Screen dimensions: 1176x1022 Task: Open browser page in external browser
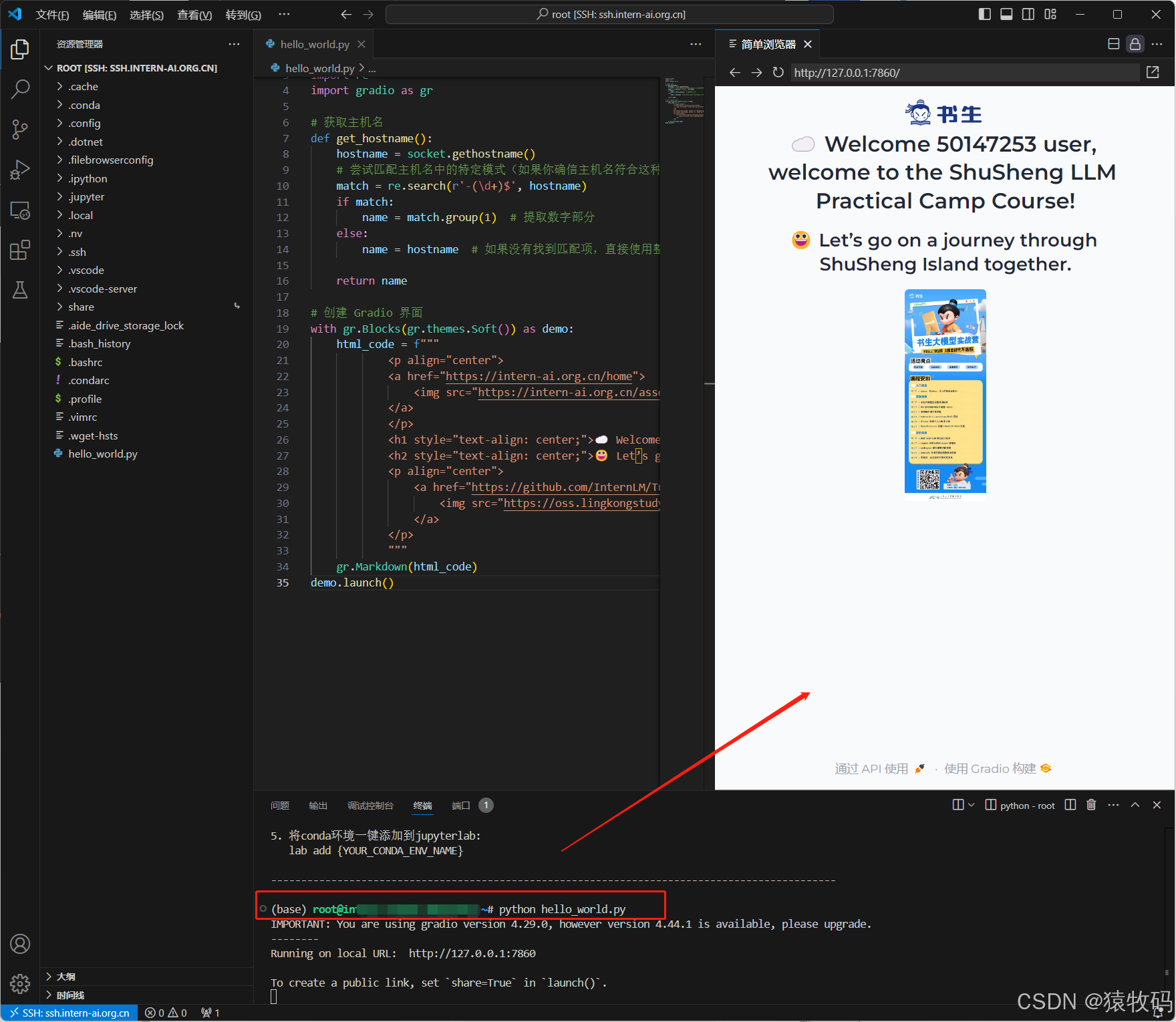point(1153,72)
